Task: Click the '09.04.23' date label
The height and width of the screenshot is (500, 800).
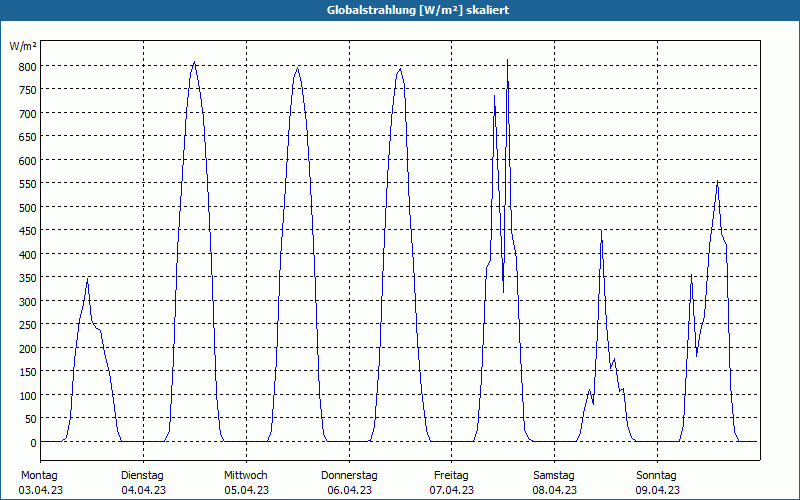Action: 657,490
